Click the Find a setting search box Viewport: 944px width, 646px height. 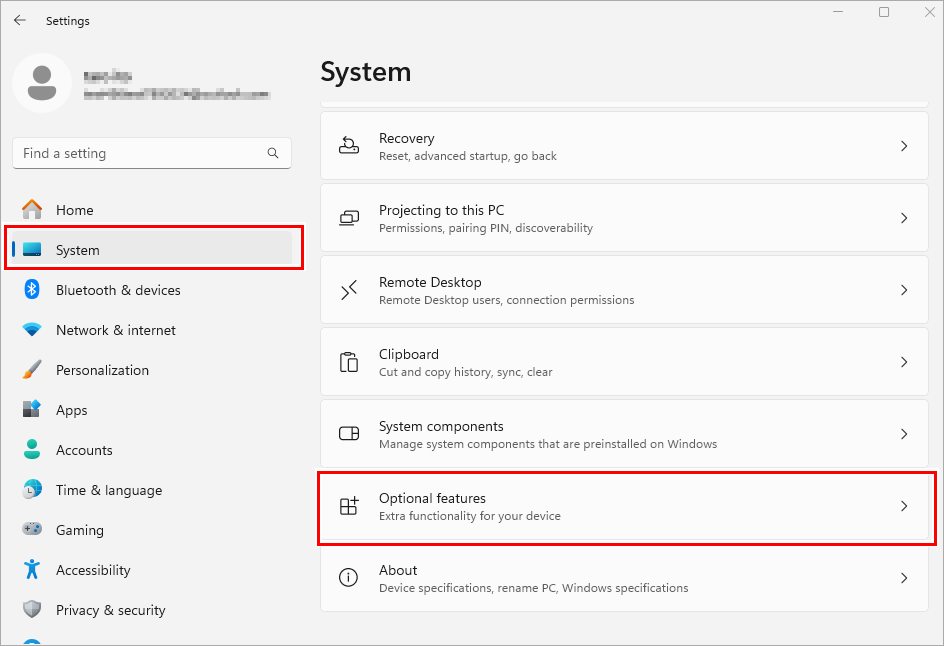151,153
